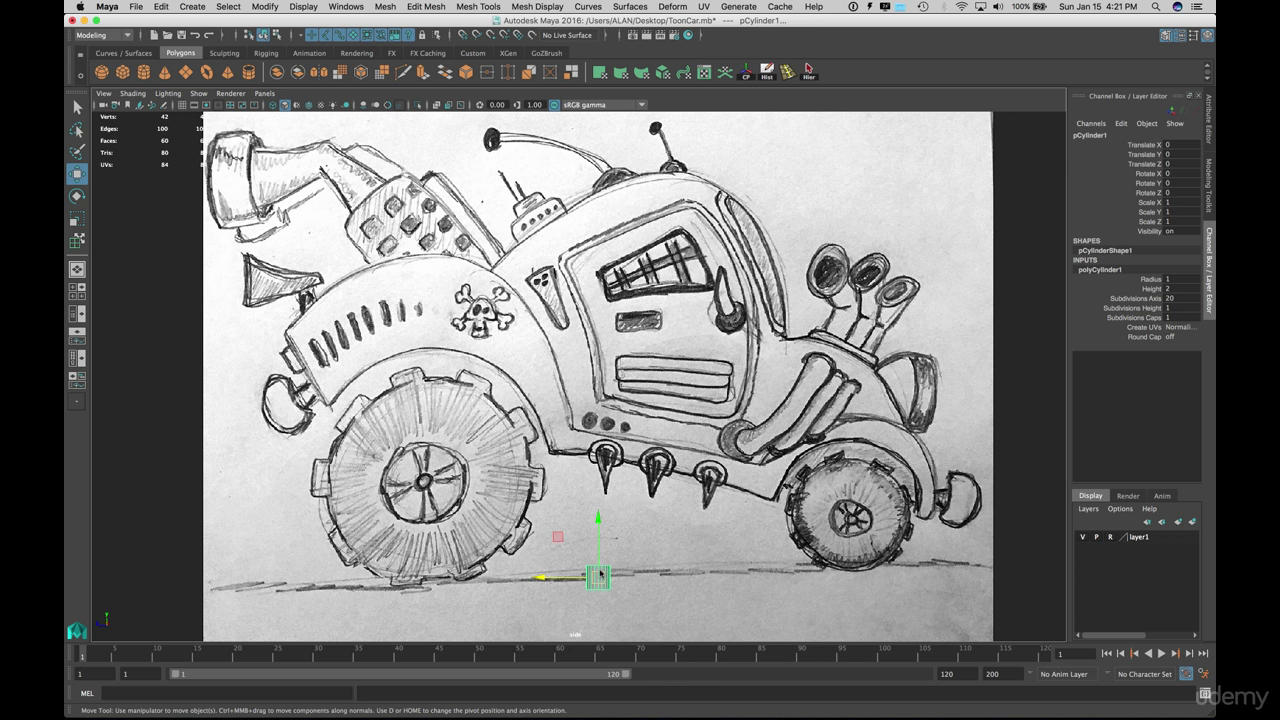Create a polygon sphere from the shelf
Image resolution: width=1280 pixels, height=720 pixels.
pos(102,72)
